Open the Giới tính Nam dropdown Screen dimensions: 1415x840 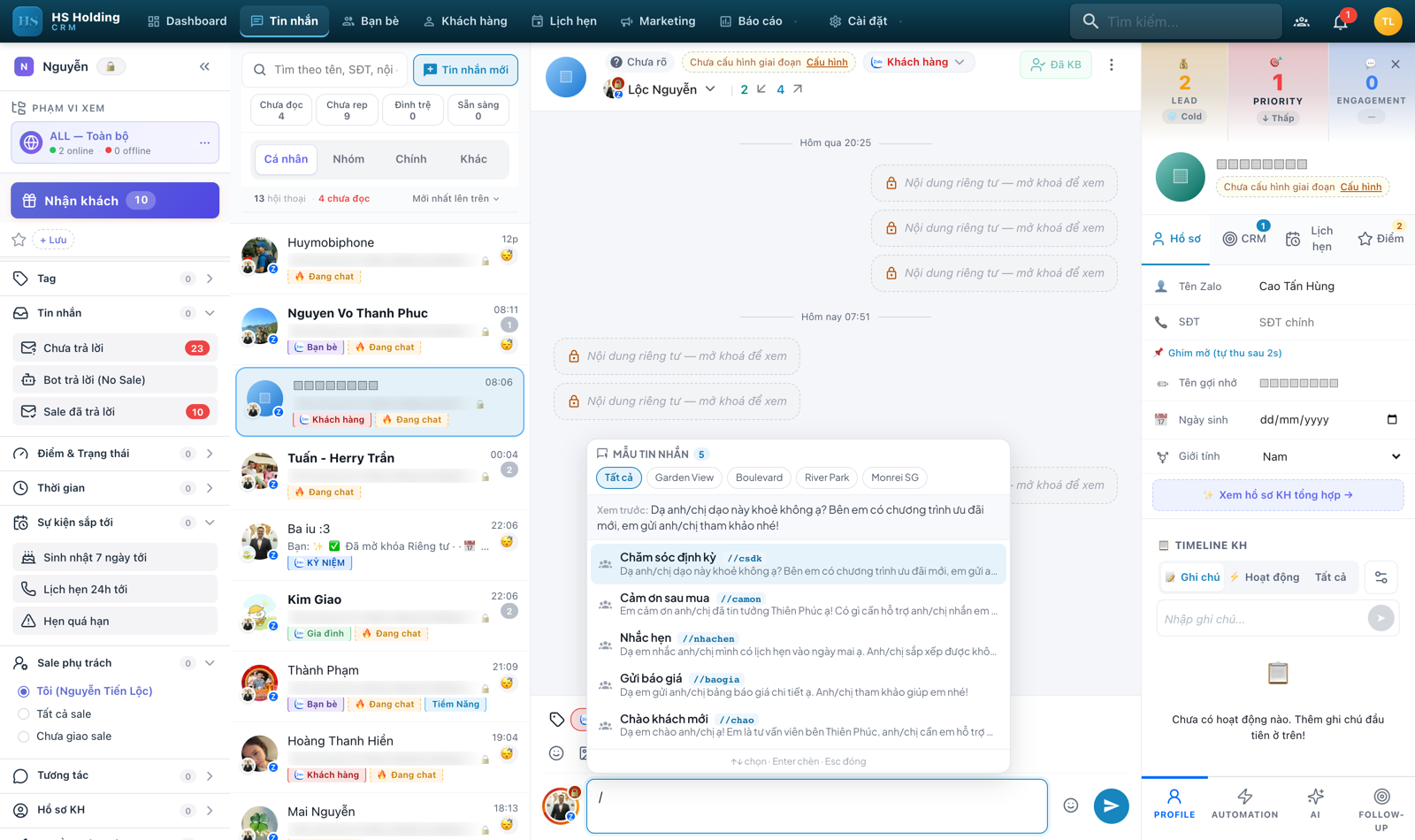coord(1331,456)
